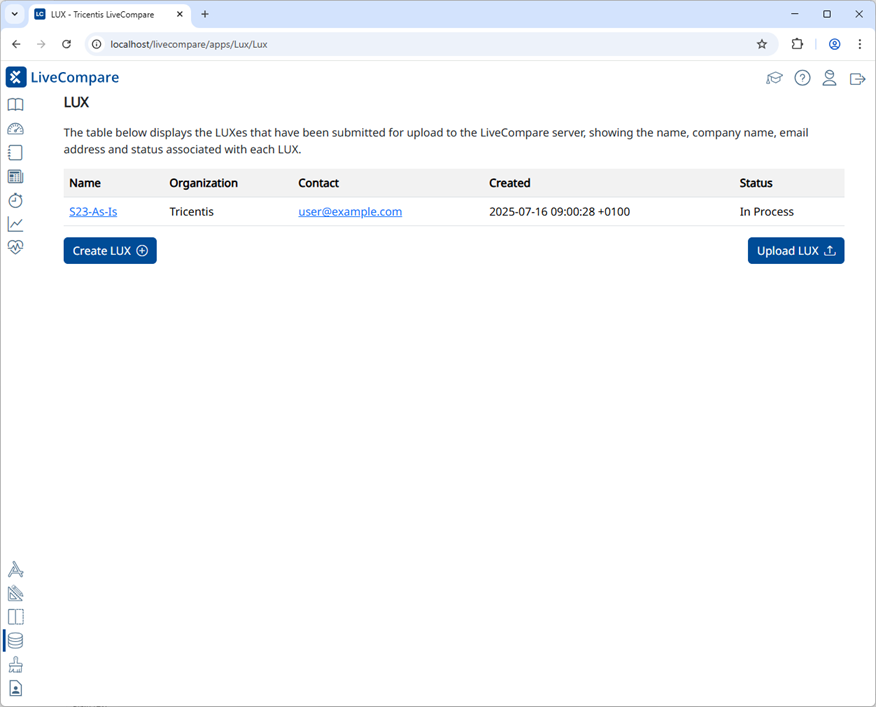876x707 pixels.
Task: Open the S23-As-Is LUX link
Action: pyautogui.click(x=93, y=212)
